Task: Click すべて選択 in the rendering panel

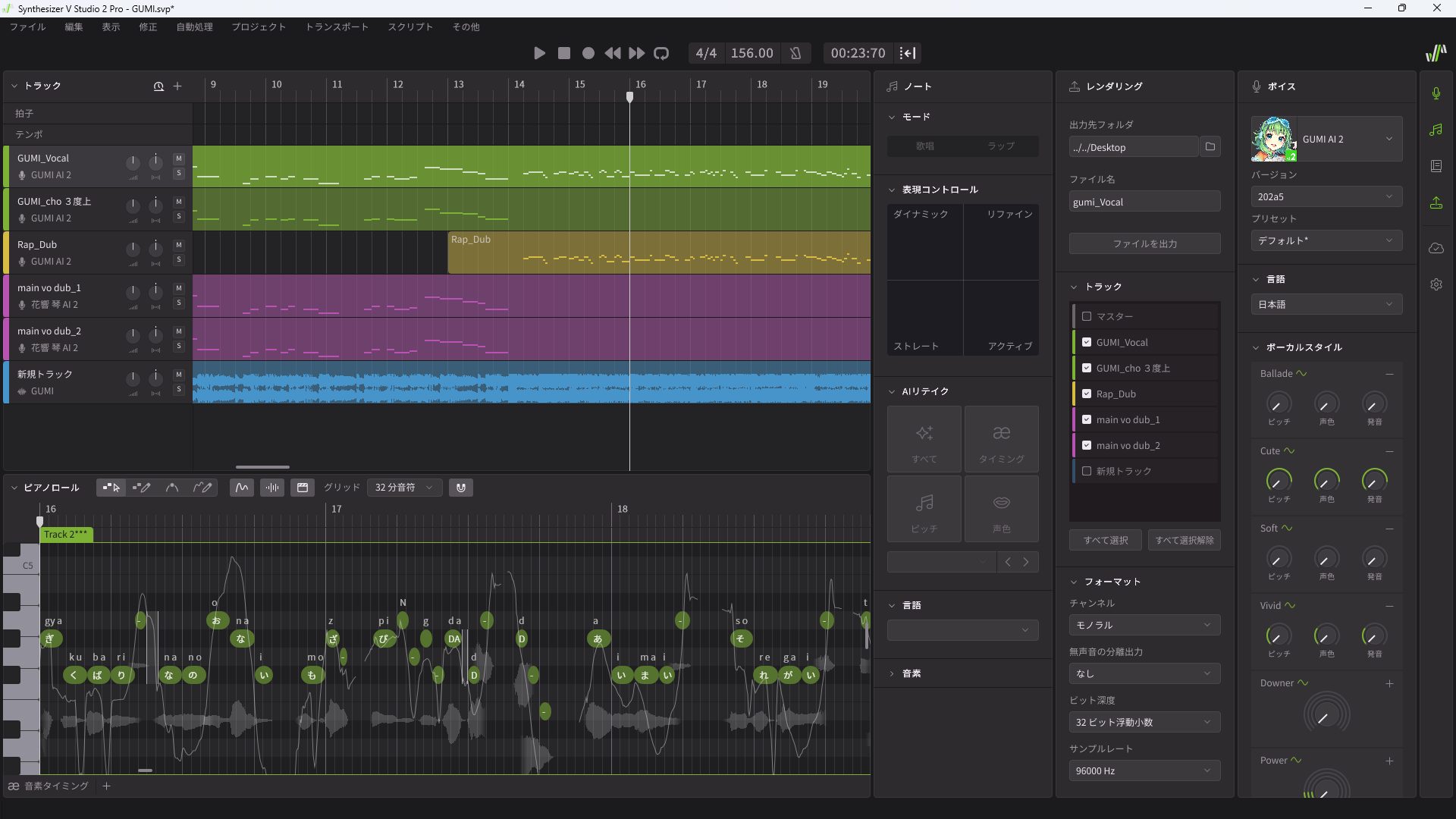Action: coord(1104,540)
